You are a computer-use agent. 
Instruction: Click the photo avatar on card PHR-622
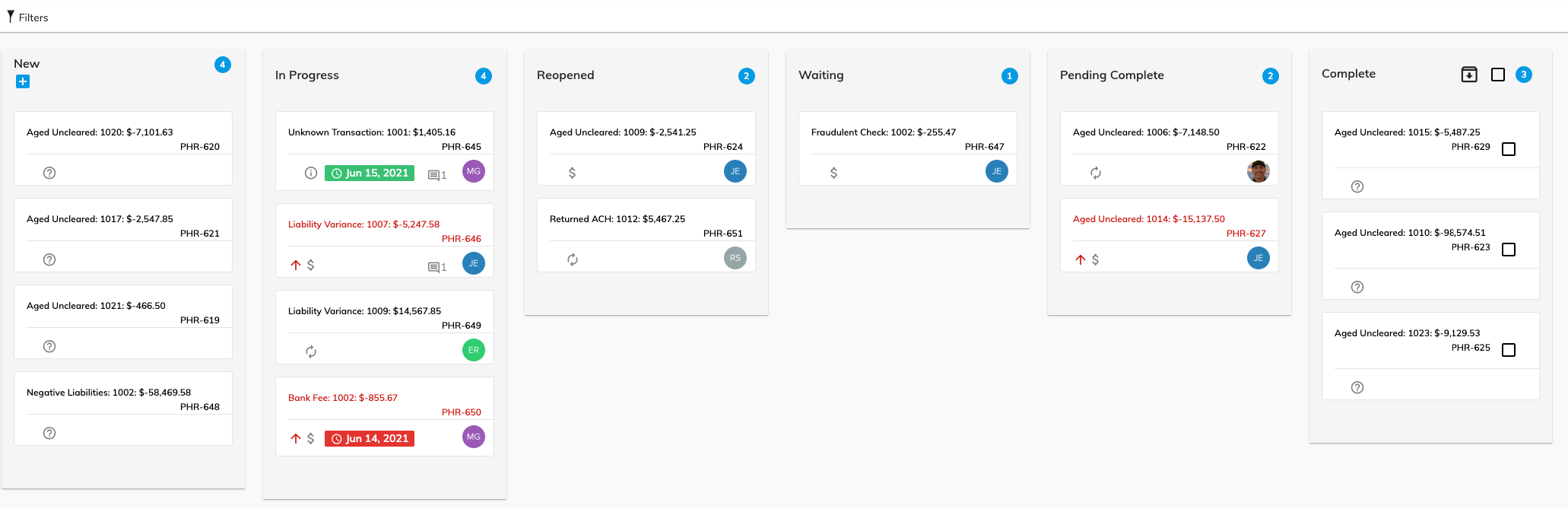point(1258,172)
